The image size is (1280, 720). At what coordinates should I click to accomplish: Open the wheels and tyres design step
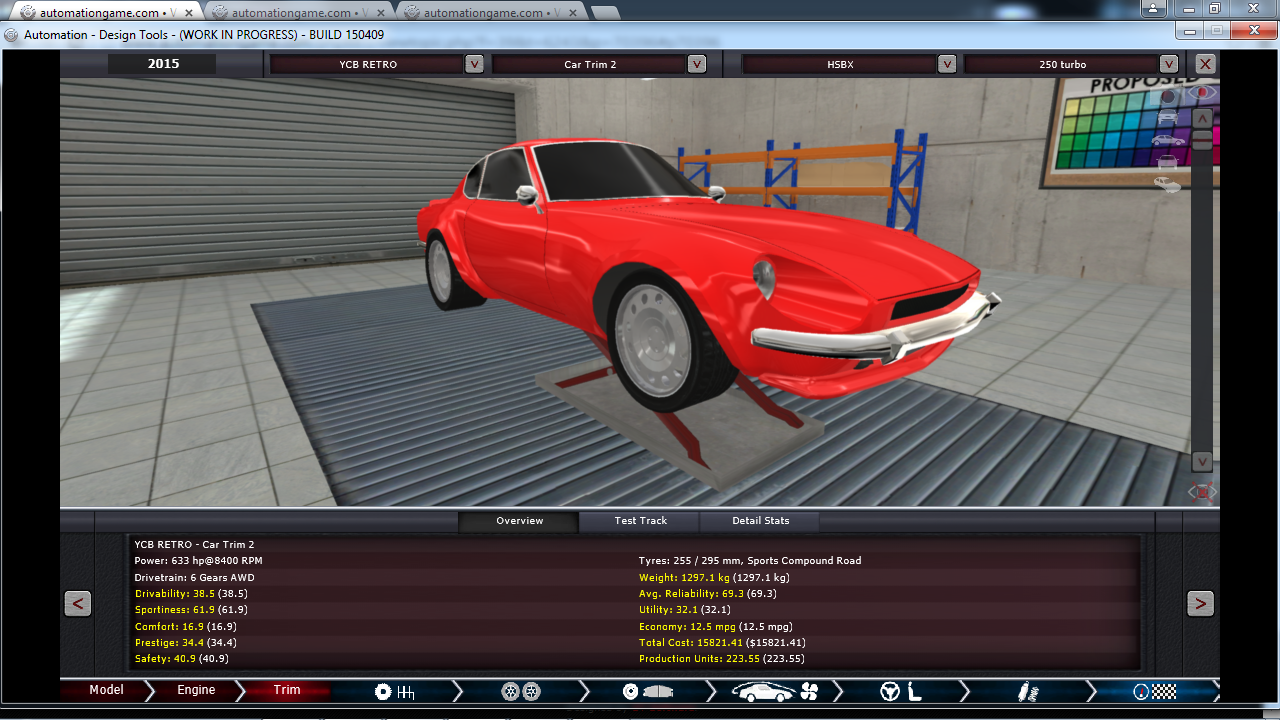(x=521, y=691)
